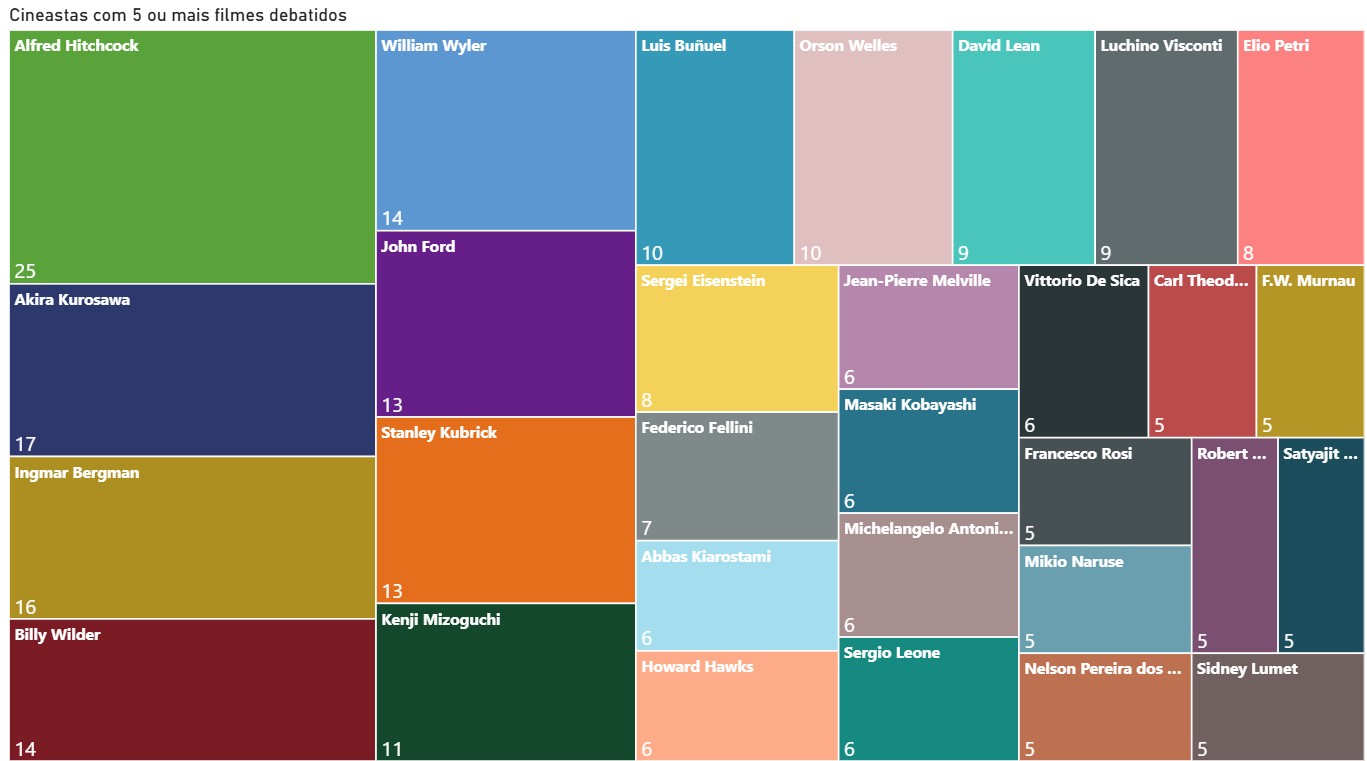Click the Ingmar Bergman block
Screen dimensions: 1367x761
coord(192,538)
